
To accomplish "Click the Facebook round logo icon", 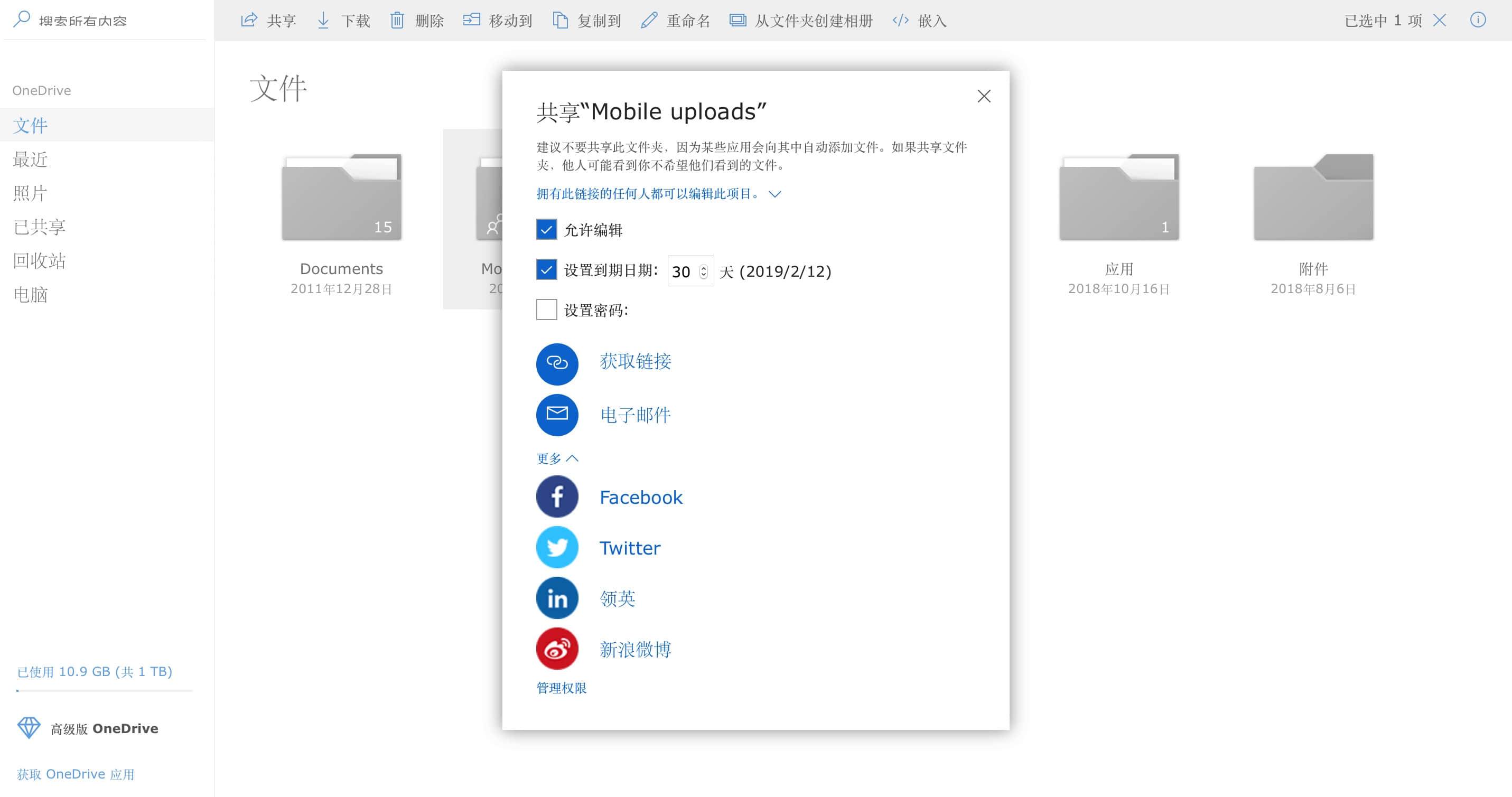I will pyautogui.click(x=557, y=496).
